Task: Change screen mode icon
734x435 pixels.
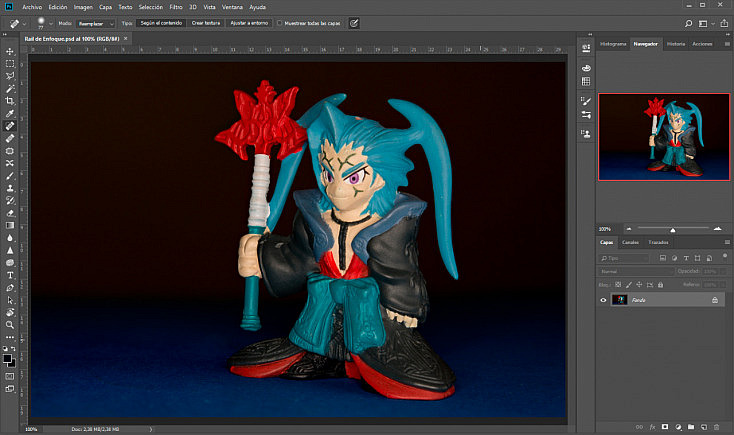Action: [10, 389]
